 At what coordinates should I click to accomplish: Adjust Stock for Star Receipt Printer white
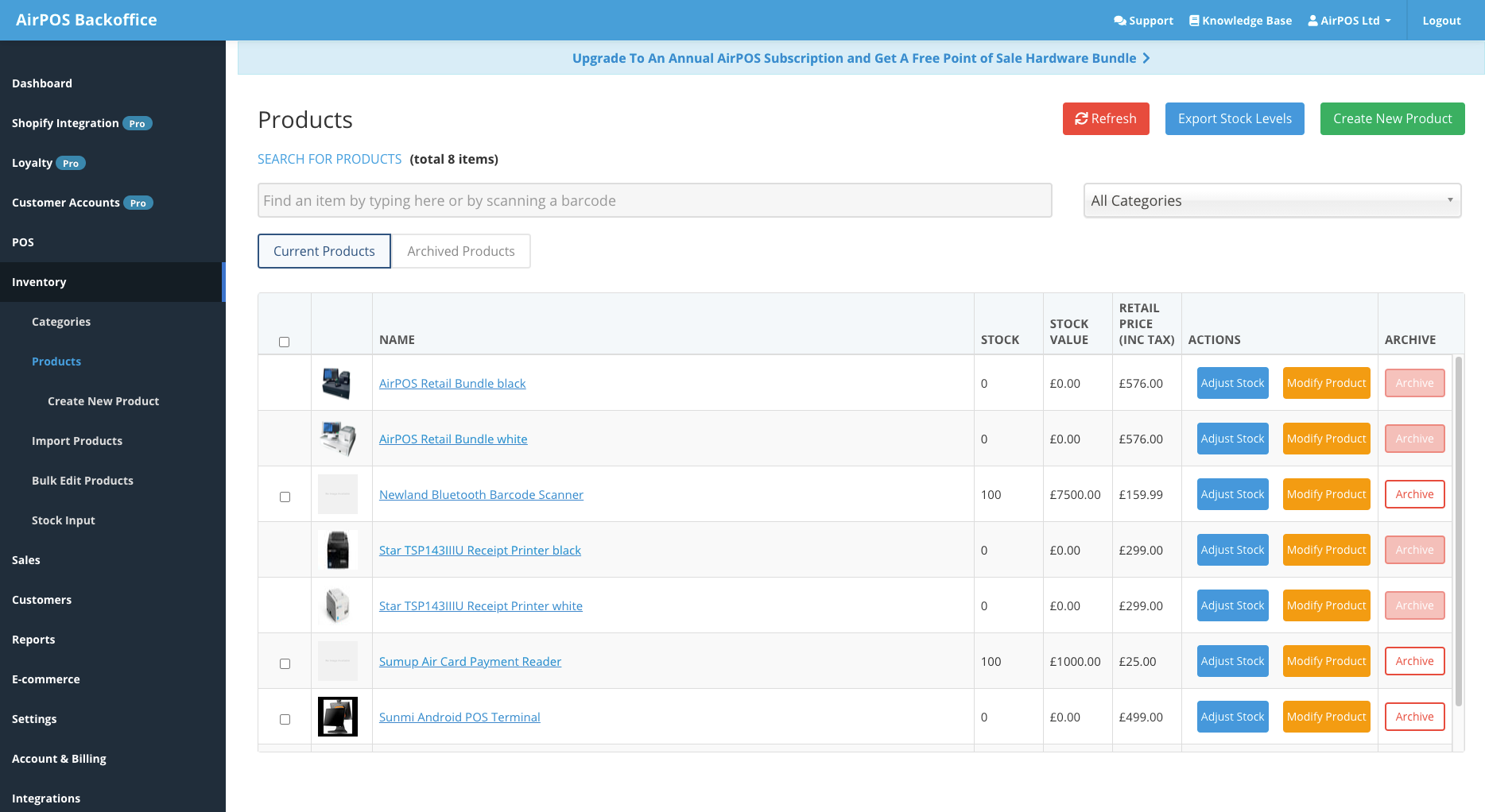(1232, 605)
